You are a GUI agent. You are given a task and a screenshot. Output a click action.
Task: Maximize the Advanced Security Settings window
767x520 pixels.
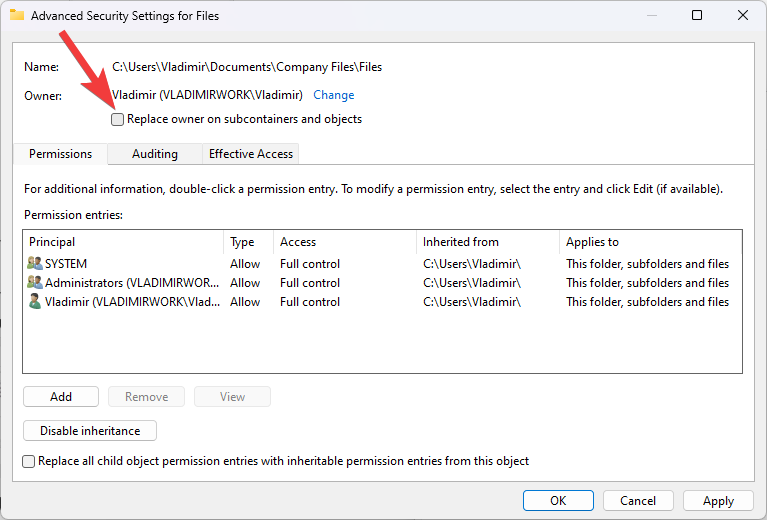[x=697, y=16]
